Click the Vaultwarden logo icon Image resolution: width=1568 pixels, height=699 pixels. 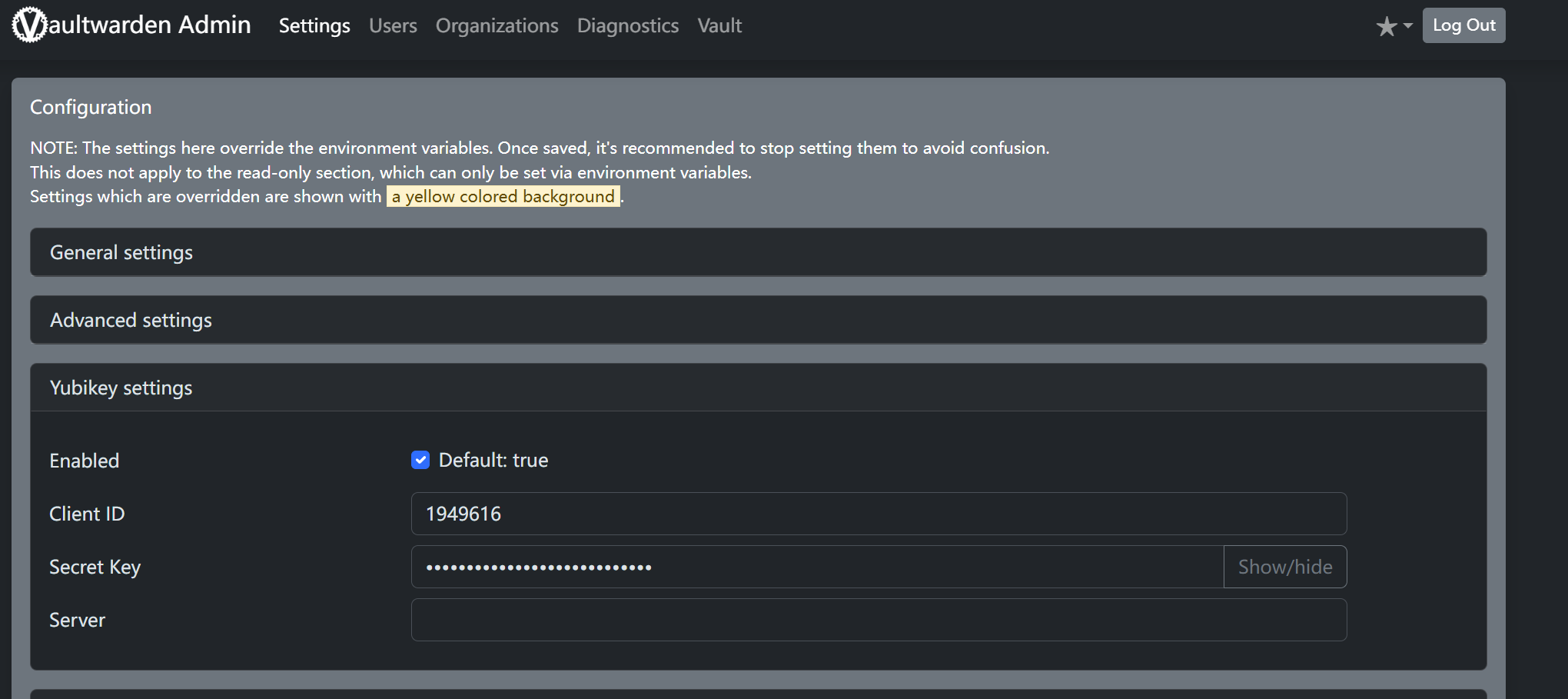pos(29,25)
